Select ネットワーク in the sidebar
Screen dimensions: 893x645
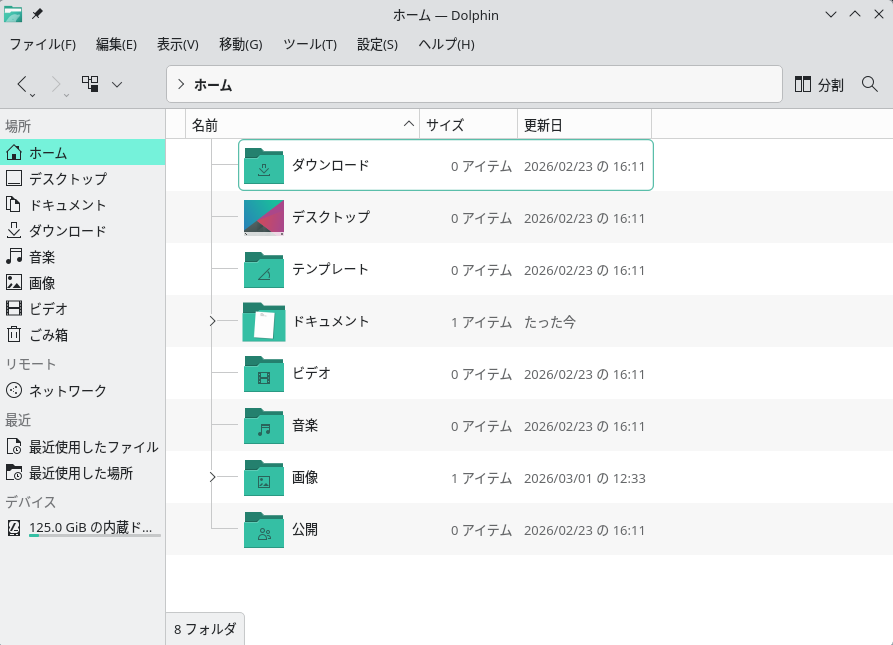pos(67,391)
